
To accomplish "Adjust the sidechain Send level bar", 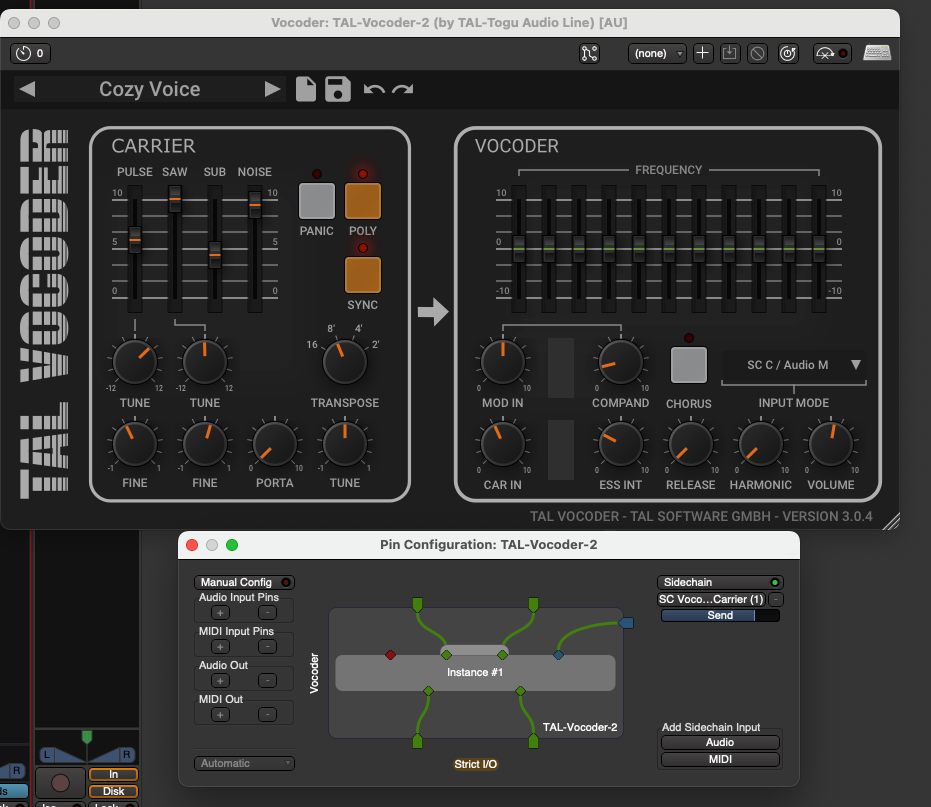I will (x=720, y=616).
